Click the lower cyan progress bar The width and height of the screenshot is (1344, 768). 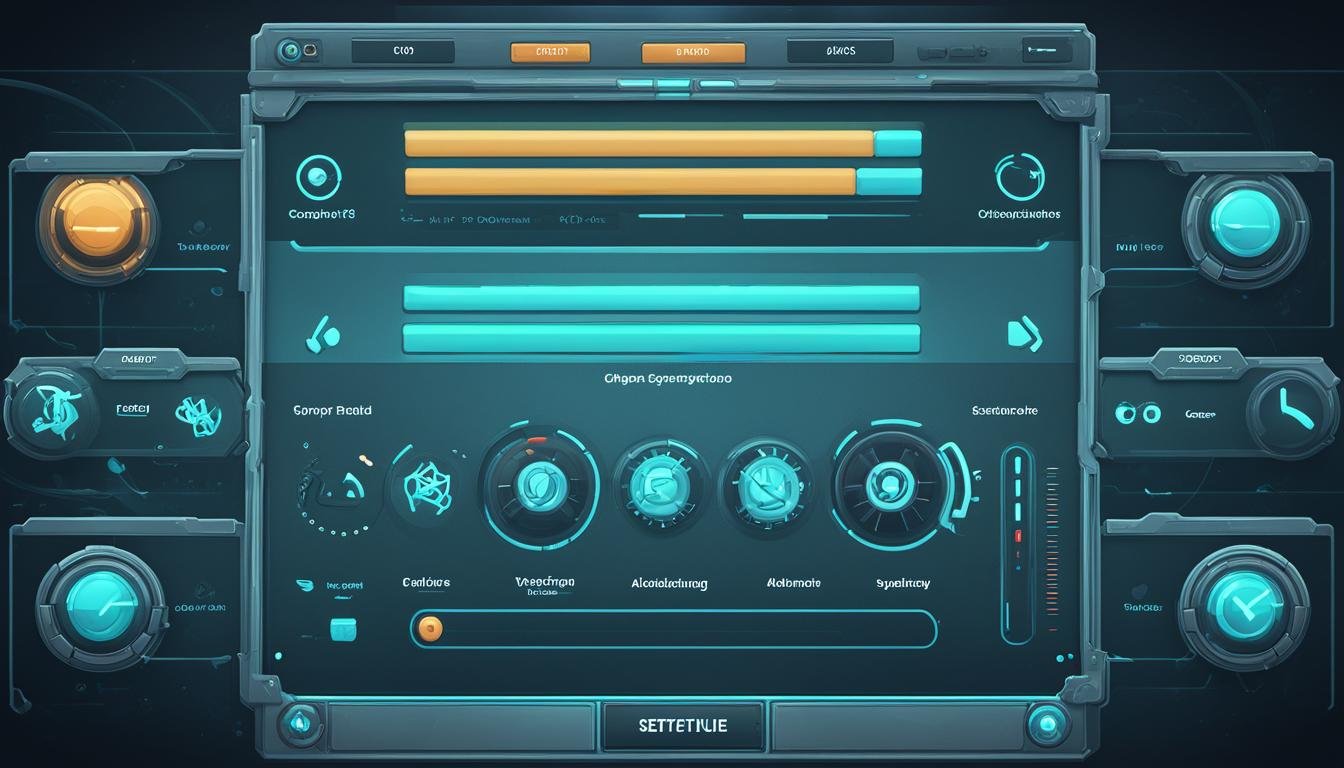(661, 338)
